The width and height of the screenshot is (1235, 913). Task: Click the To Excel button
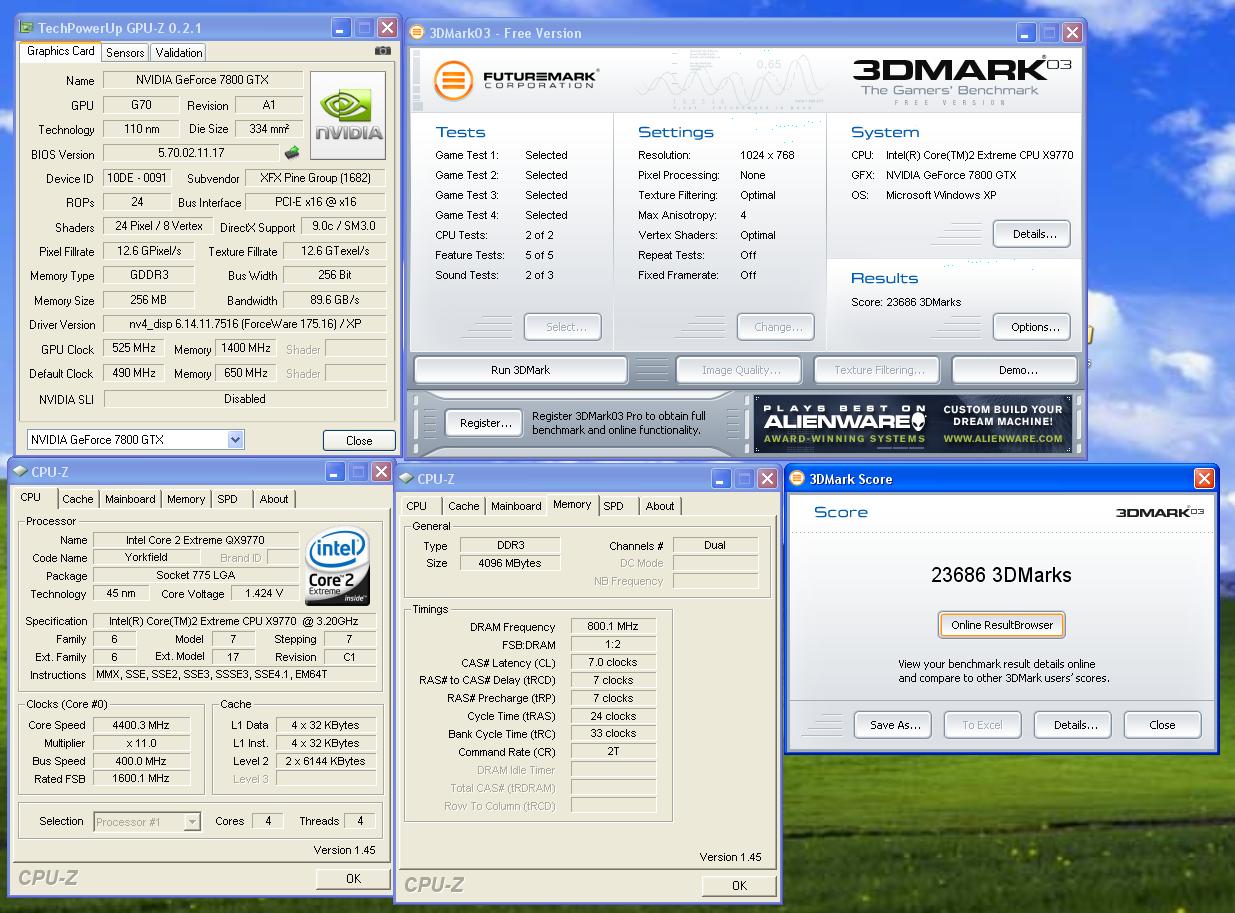pos(982,725)
